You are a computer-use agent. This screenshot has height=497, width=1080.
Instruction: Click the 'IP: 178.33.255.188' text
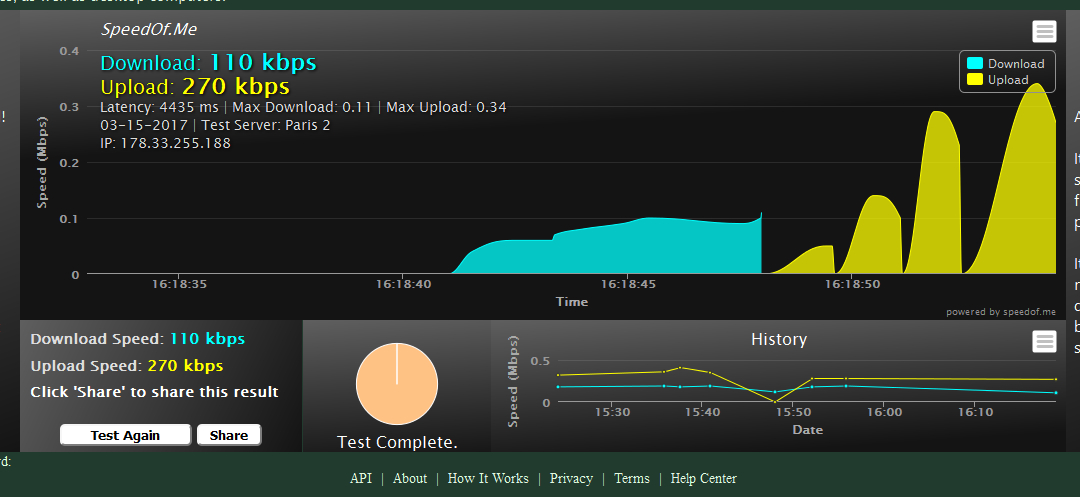point(165,143)
